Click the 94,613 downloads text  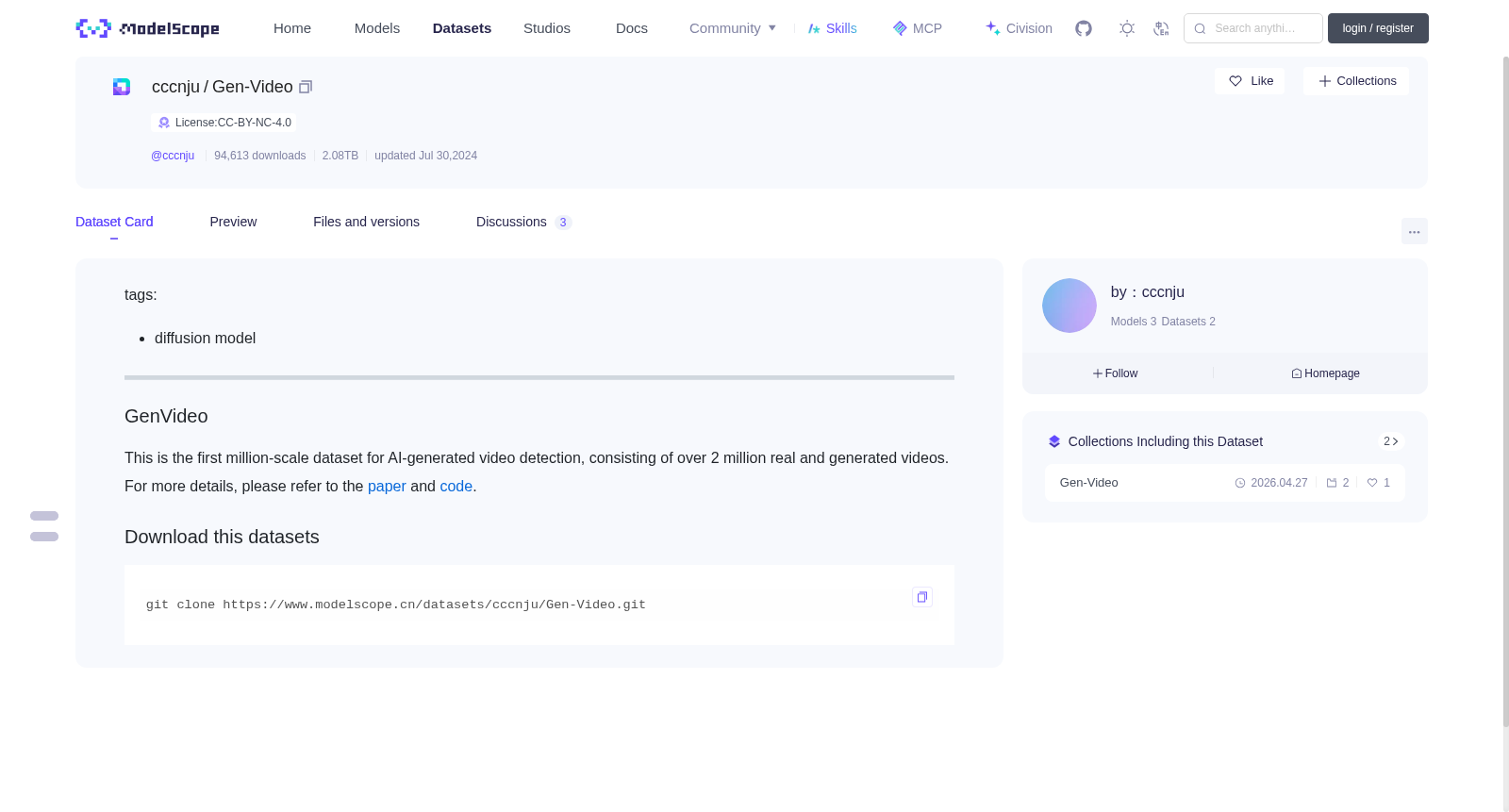[x=260, y=156]
